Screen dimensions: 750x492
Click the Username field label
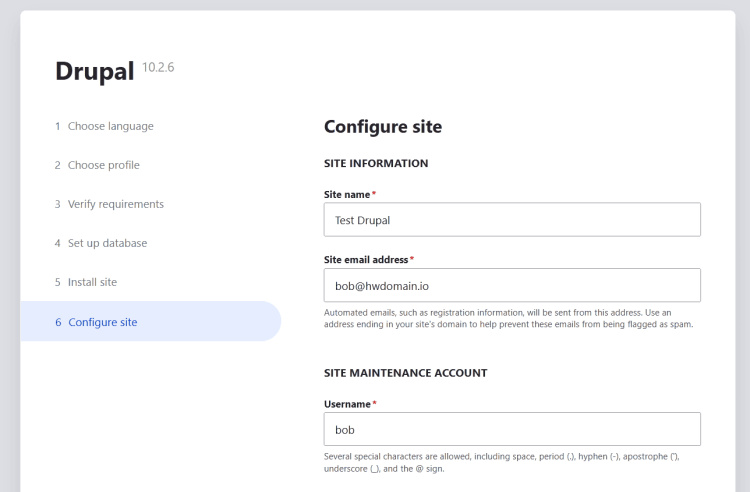click(x=346, y=404)
